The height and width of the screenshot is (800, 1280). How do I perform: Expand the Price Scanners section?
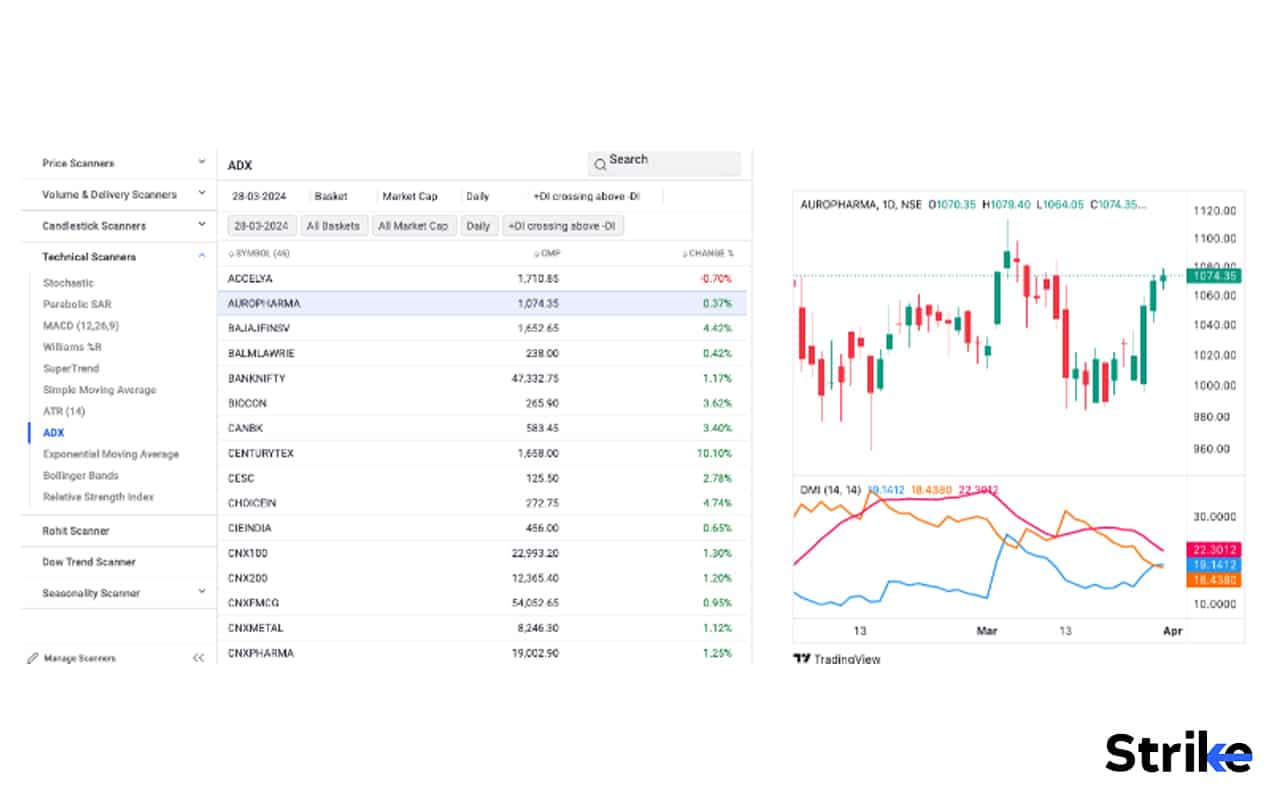click(x=120, y=163)
